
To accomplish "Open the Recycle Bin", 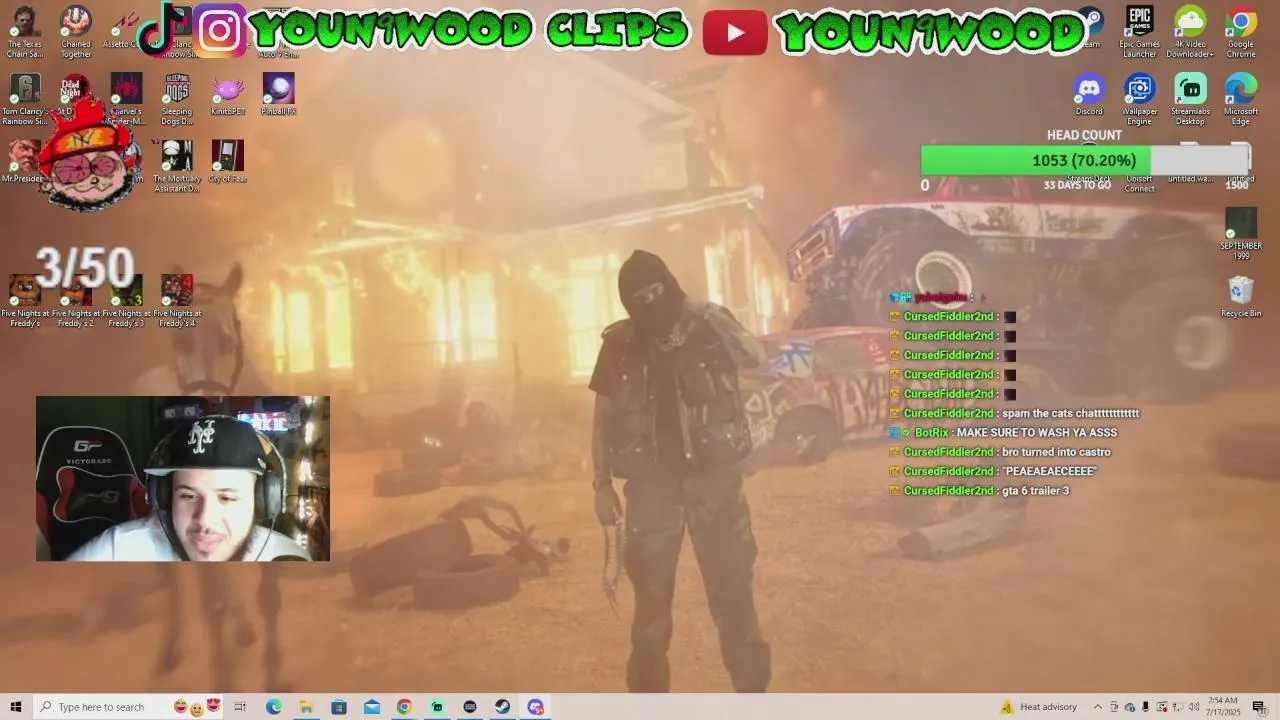I will click(1241, 296).
